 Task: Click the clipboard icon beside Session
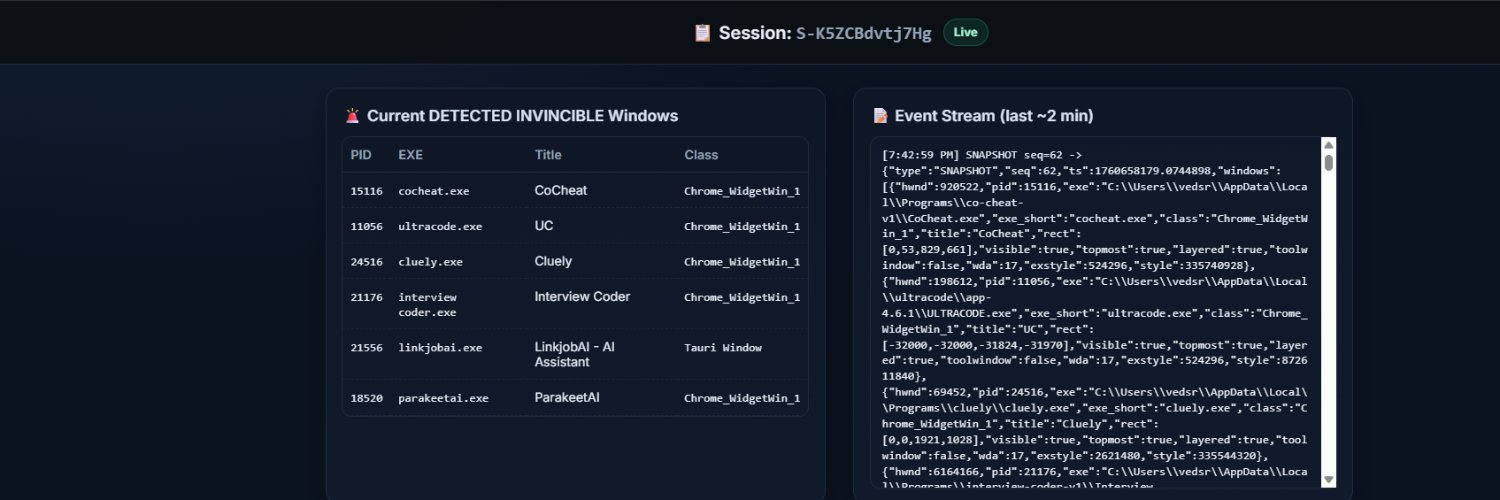click(x=702, y=33)
